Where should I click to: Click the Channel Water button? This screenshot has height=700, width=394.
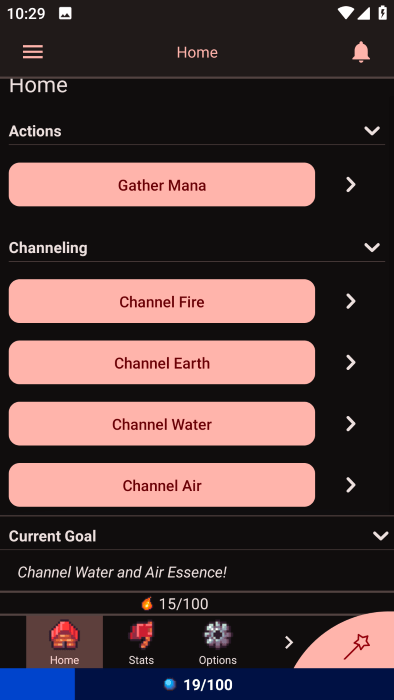pos(162,424)
